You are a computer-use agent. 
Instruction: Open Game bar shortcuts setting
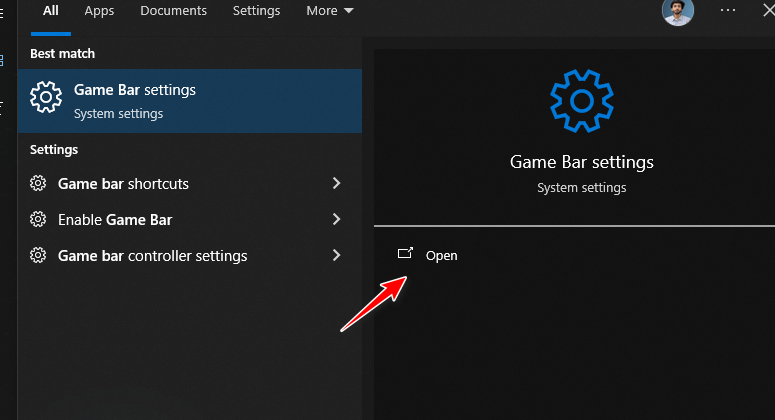pos(190,183)
